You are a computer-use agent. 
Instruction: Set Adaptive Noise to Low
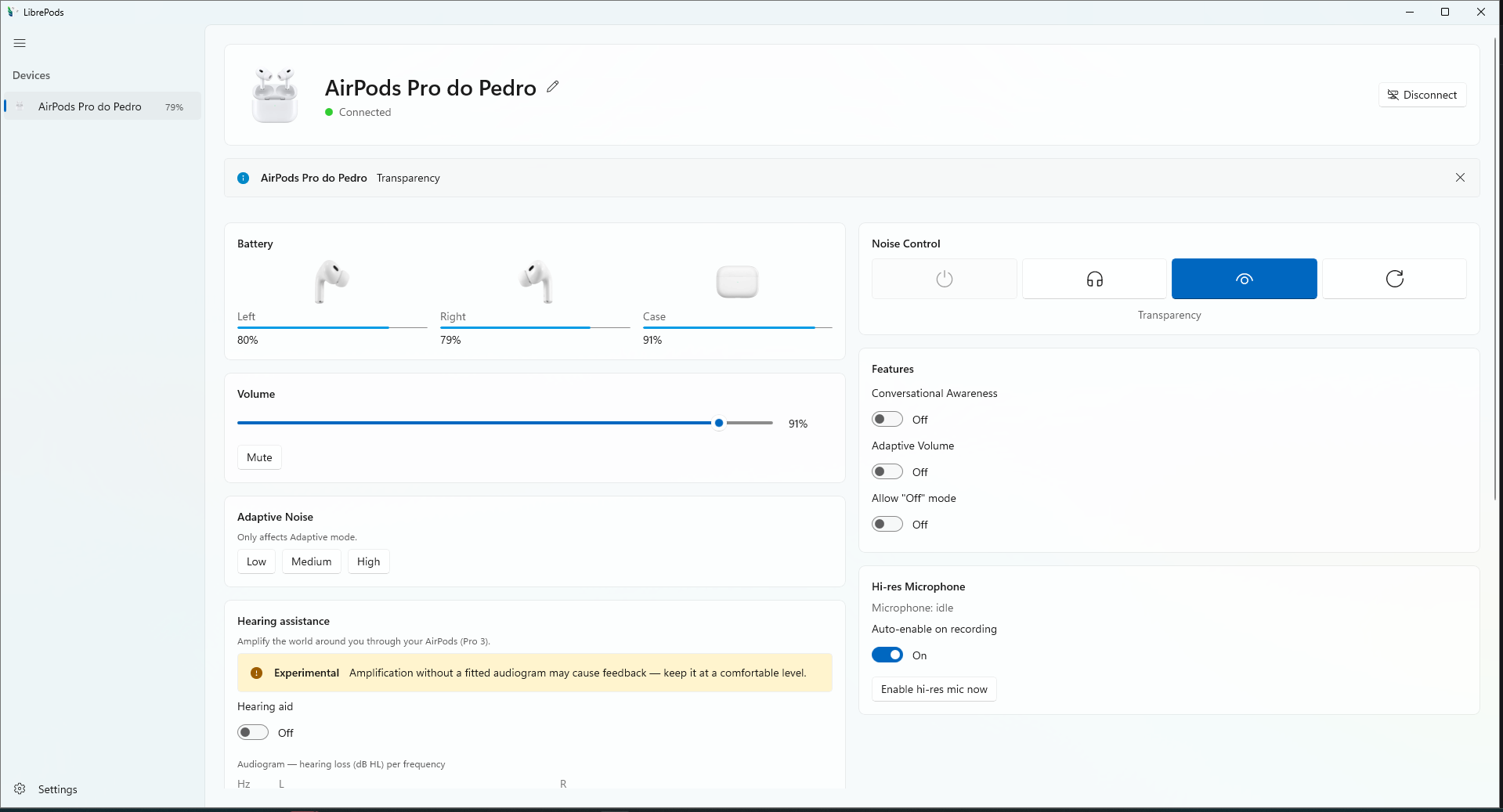[256, 561]
